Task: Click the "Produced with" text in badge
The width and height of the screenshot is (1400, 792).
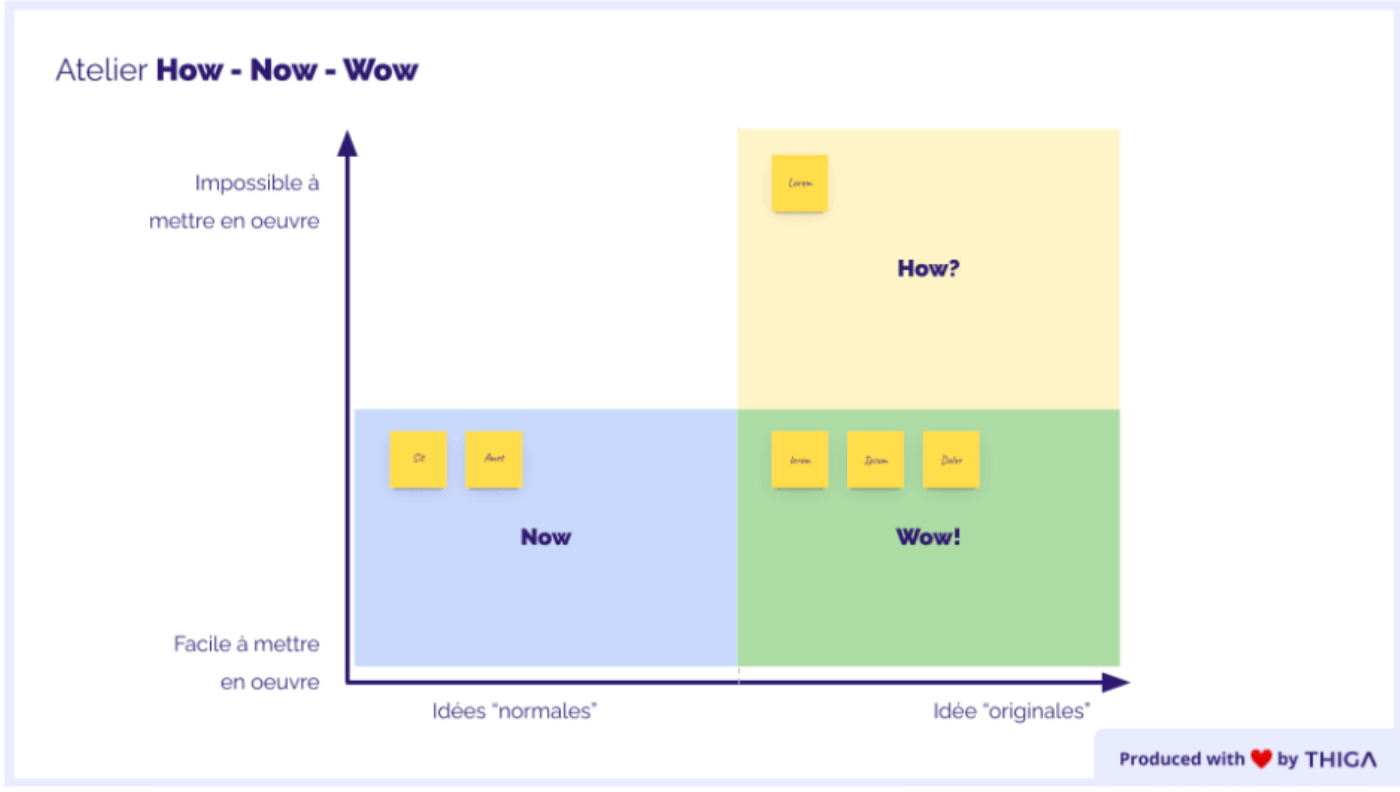Action: [1181, 759]
